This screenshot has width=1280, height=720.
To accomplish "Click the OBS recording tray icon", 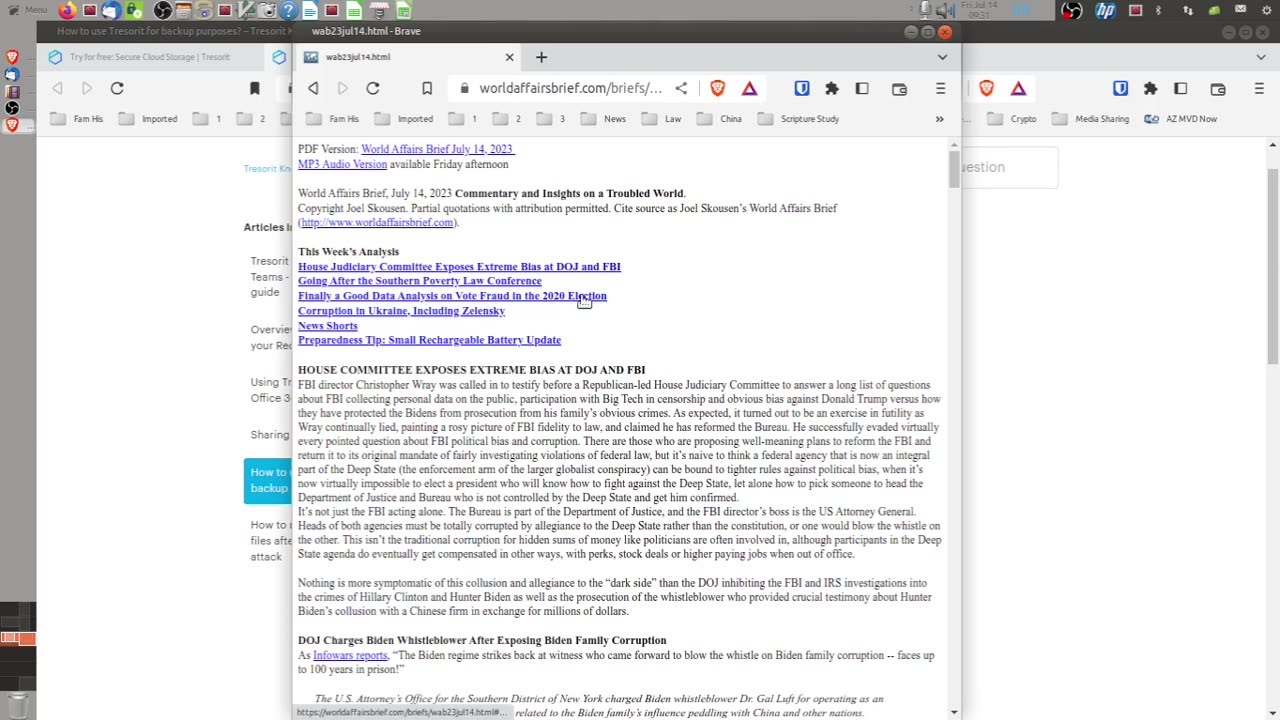I will click(1071, 11).
